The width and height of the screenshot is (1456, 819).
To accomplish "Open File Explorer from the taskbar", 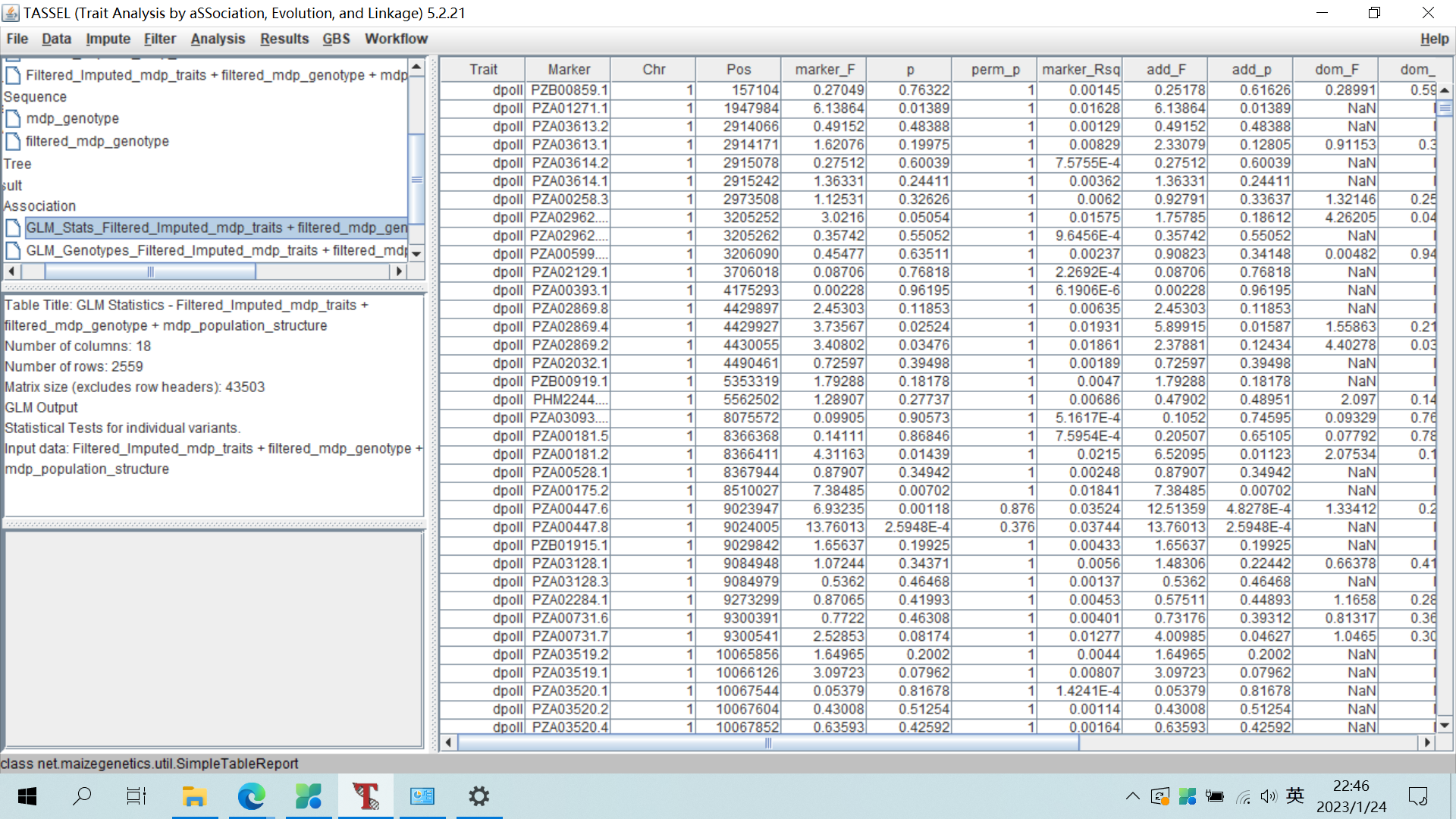I will pos(194,796).
